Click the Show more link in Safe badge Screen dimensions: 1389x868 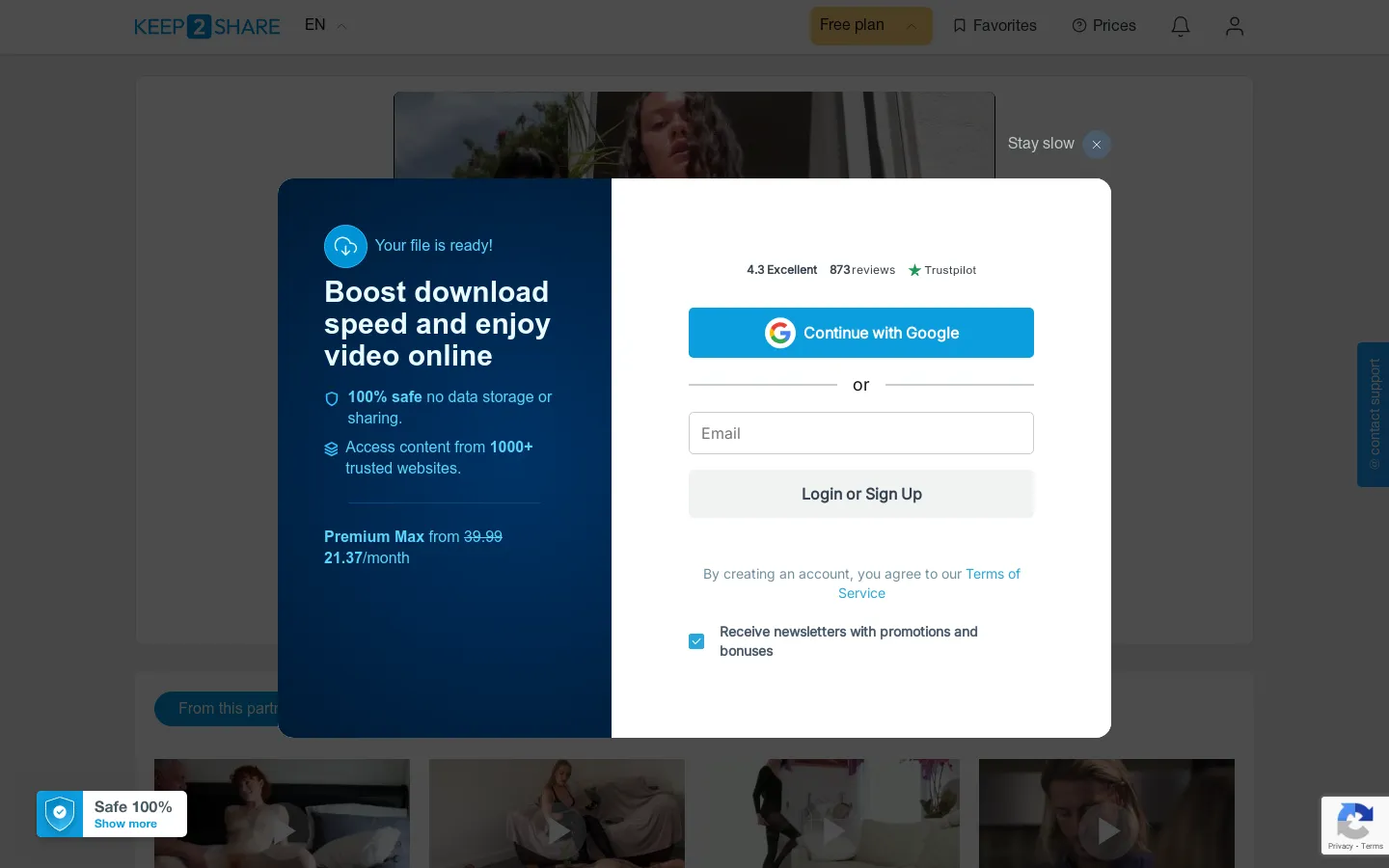click(x=125, y=824)
